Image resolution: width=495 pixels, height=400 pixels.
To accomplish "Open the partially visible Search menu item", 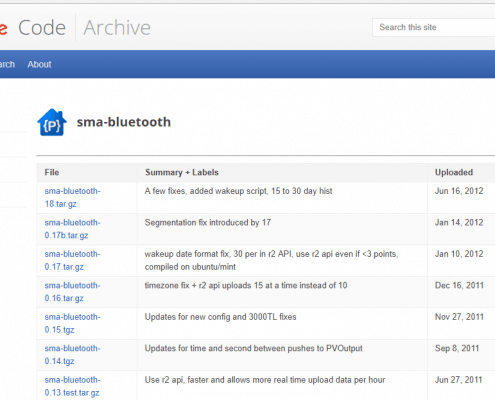I will 7,64.
